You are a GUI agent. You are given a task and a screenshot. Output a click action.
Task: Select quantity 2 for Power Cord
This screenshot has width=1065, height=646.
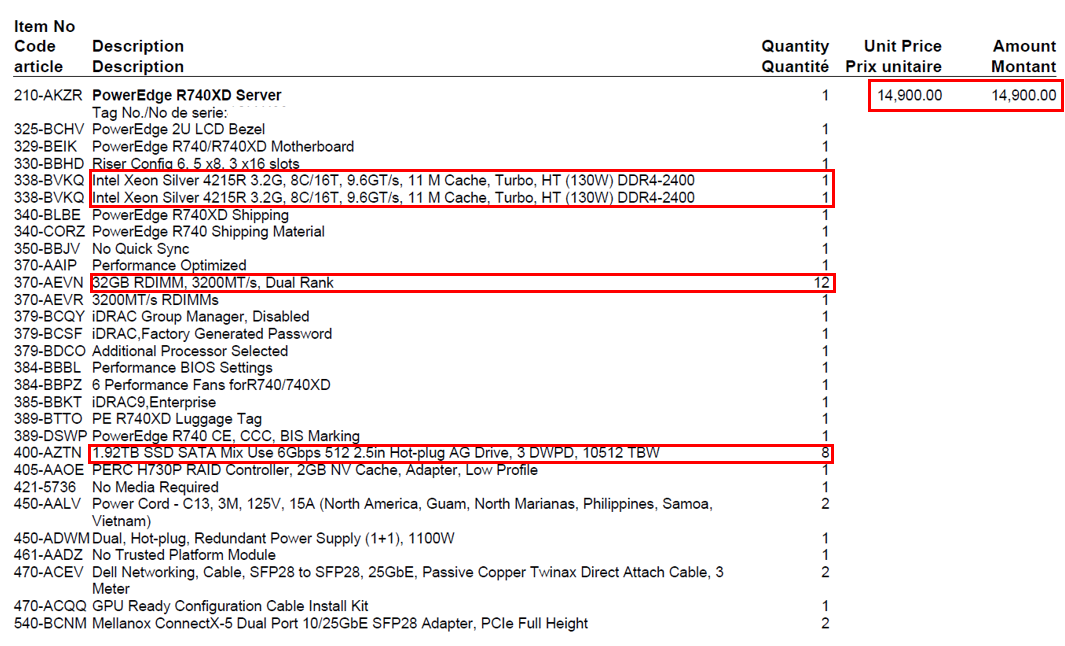(825, 504)
